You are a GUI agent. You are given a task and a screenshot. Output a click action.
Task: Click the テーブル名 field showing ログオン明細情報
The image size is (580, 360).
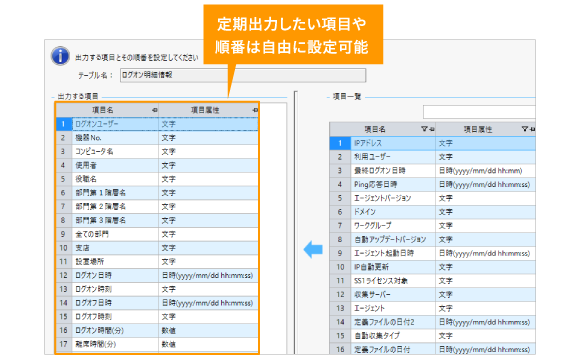coord(243,75)
